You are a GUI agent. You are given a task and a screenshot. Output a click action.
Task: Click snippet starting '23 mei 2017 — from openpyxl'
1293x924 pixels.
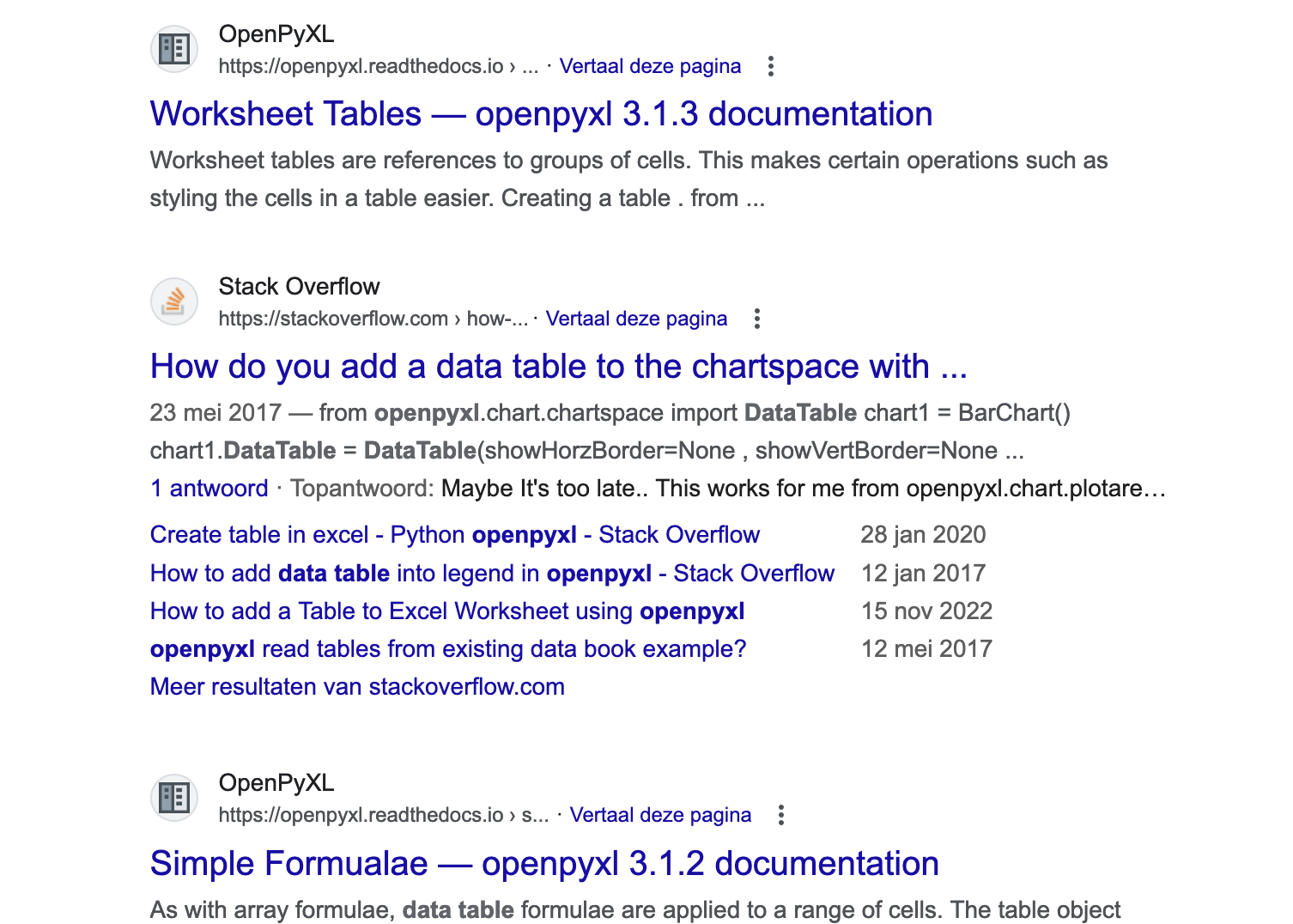point(610,432)
